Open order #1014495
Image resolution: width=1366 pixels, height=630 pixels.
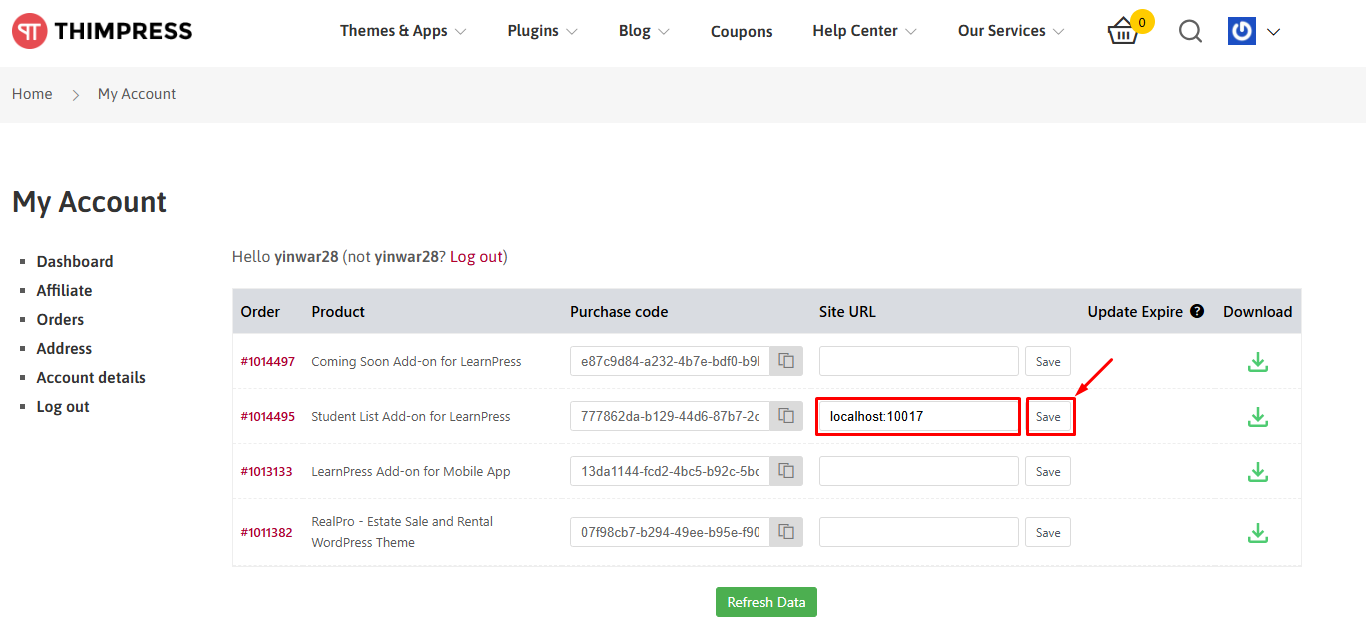click(268, 417)
